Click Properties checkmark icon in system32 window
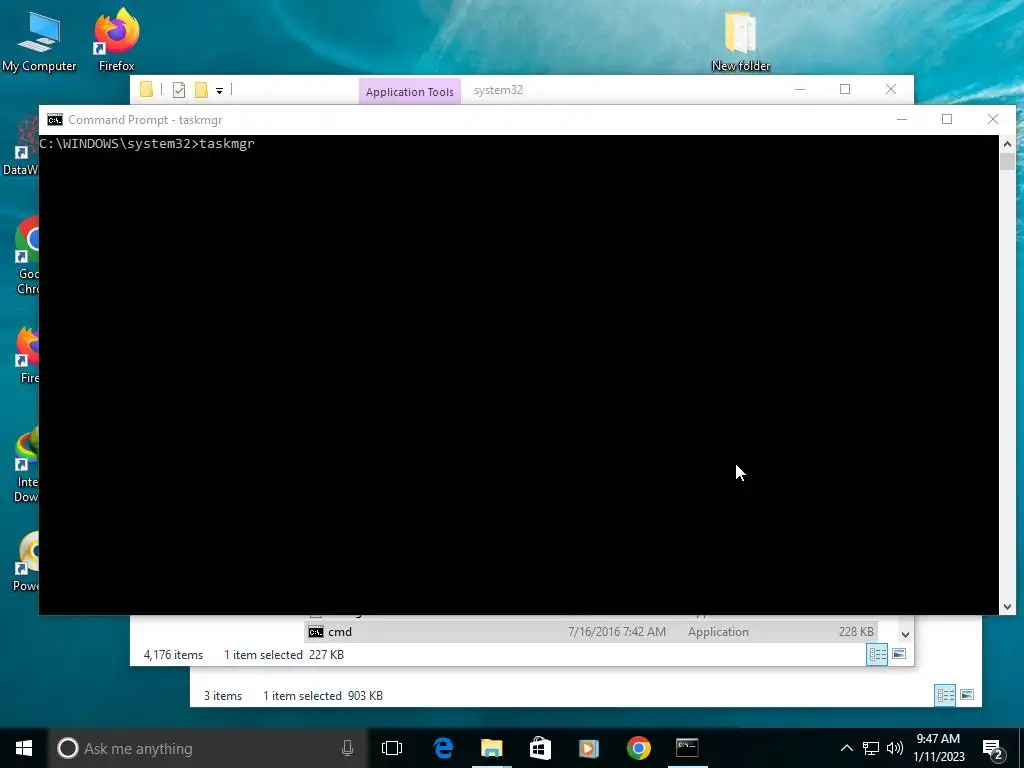 pyautogui.click(x=178, y=90)
